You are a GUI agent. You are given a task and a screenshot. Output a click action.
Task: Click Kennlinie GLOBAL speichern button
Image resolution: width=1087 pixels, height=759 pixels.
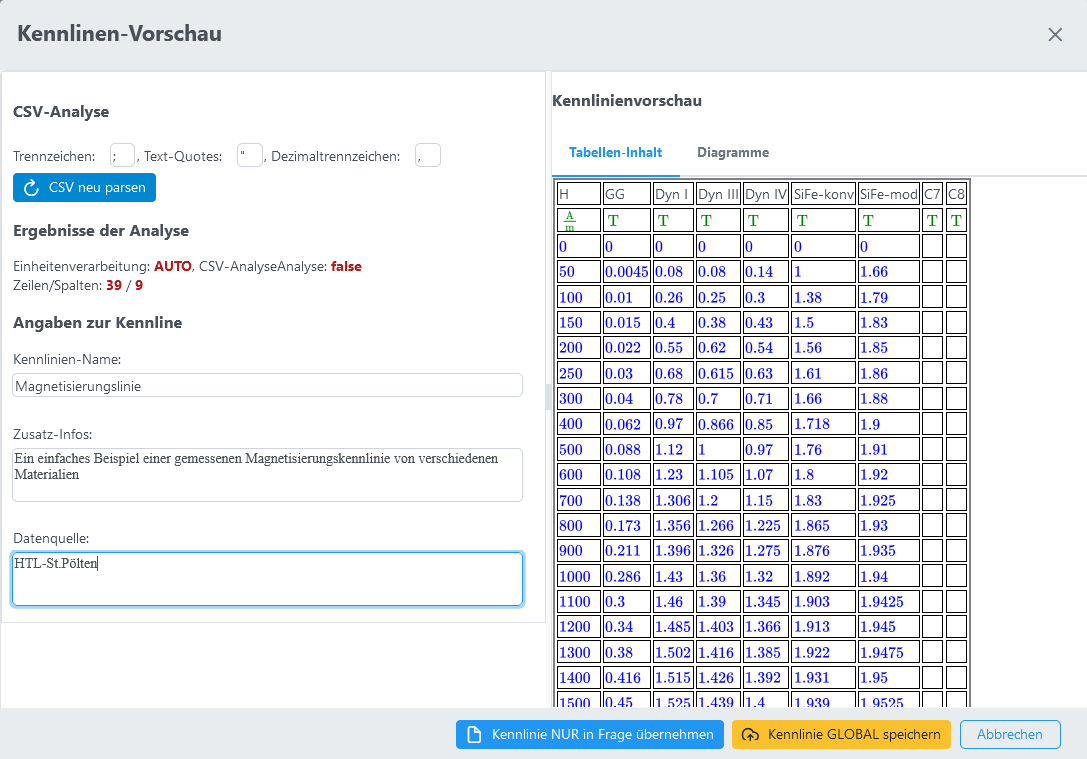841,734
